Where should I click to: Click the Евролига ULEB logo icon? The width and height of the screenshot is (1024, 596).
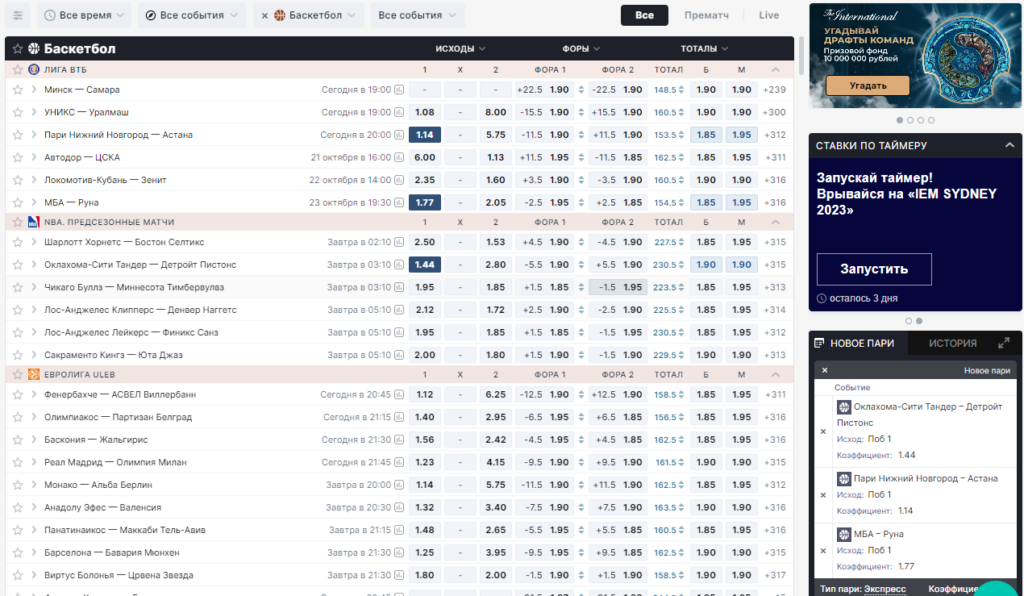(x=34, y=375)
